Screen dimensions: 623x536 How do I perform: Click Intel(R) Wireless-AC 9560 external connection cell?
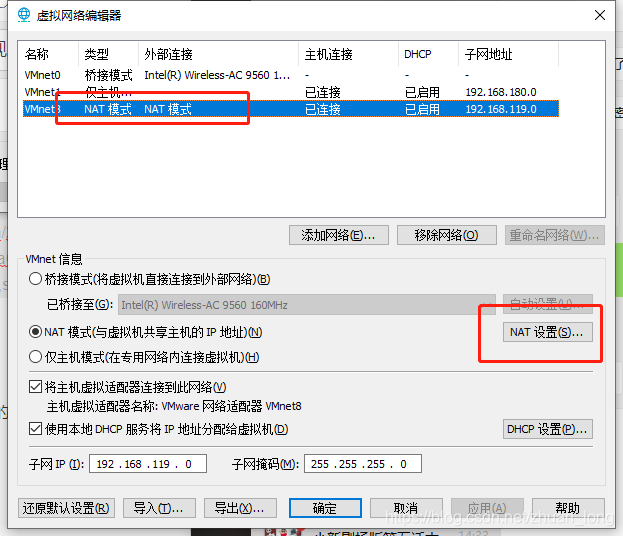(x=217, y=75)
